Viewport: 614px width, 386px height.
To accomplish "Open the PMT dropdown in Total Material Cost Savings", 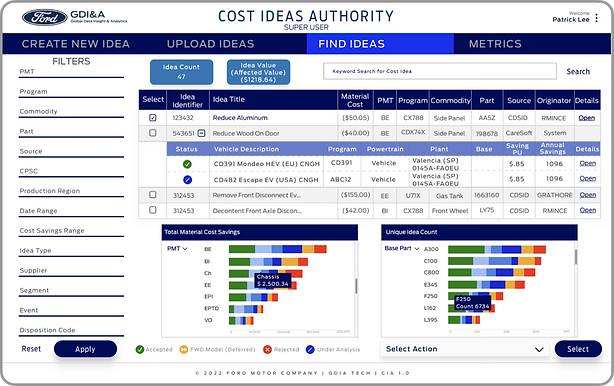I will tap(177, 249).
